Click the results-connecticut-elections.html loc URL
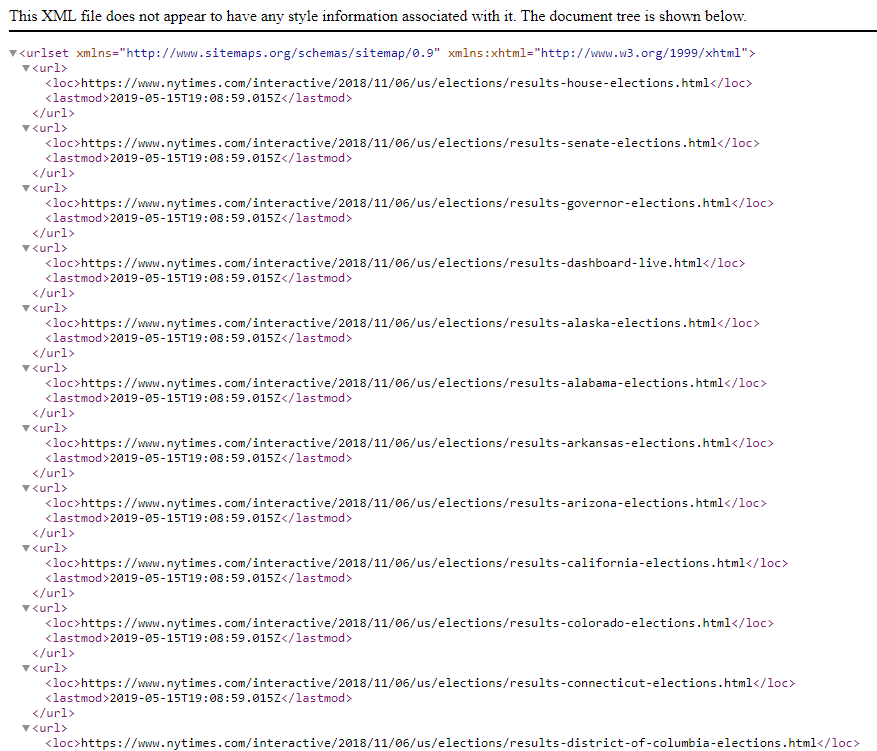Screen dimensions: 877x751 click(x=417, y=683)
